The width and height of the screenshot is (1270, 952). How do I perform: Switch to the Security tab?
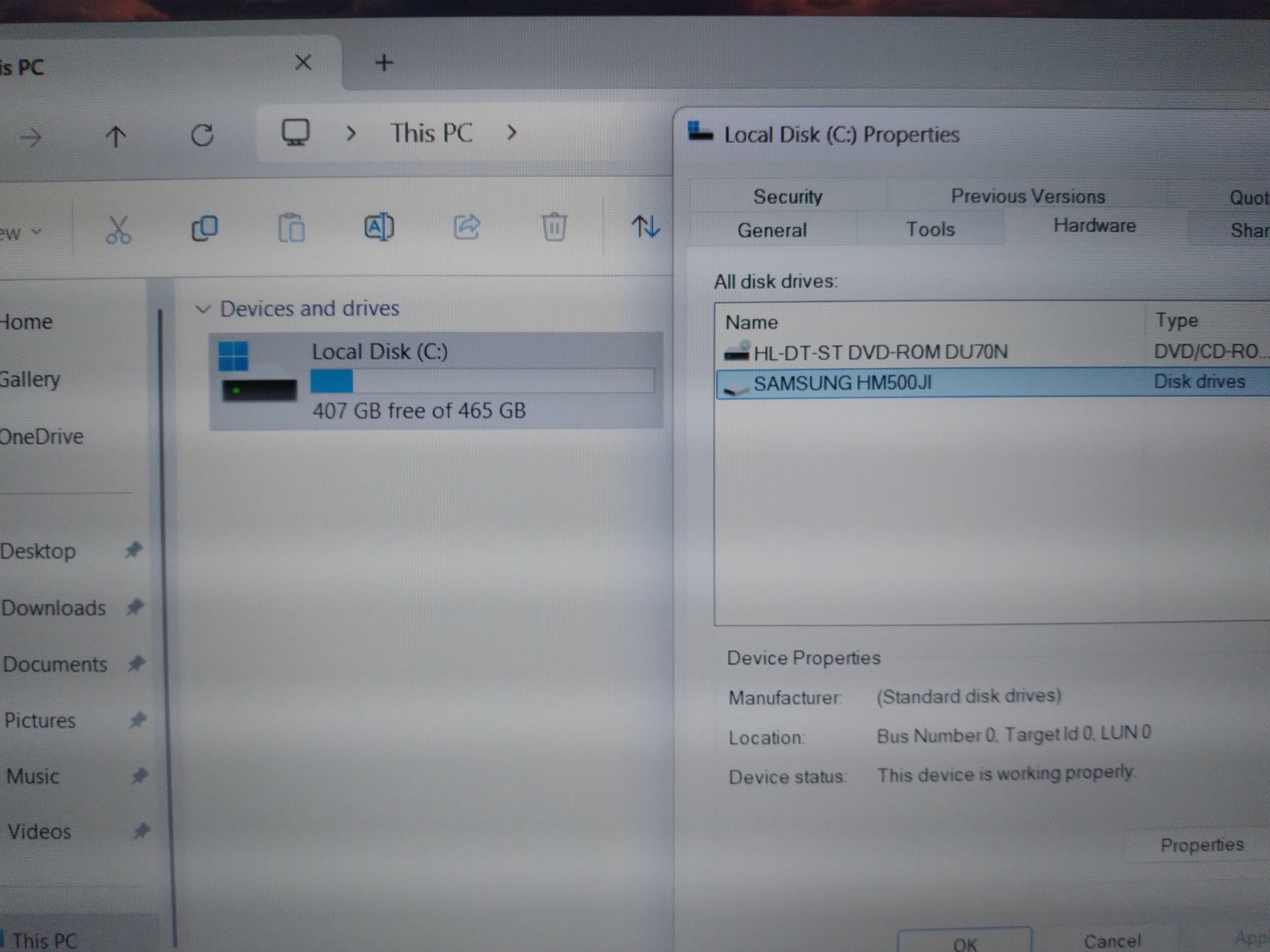click(x=787, y=196)
